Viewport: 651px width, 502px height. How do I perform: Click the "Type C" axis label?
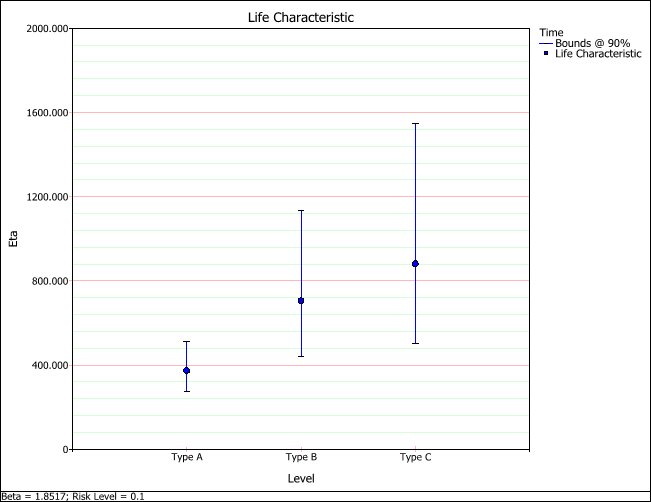point(415,458)
